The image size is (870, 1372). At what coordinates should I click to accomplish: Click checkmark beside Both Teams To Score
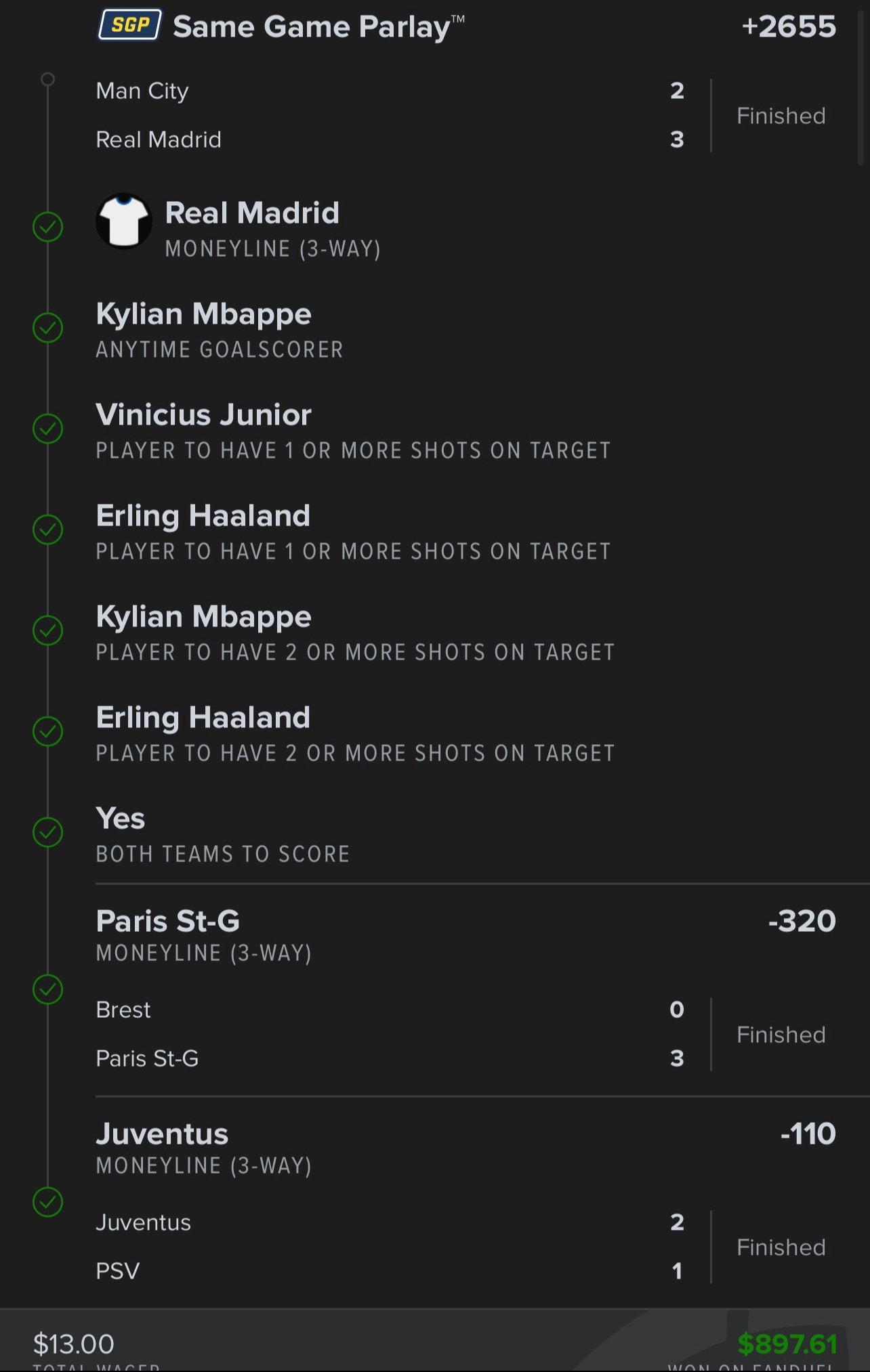[47, 832]
